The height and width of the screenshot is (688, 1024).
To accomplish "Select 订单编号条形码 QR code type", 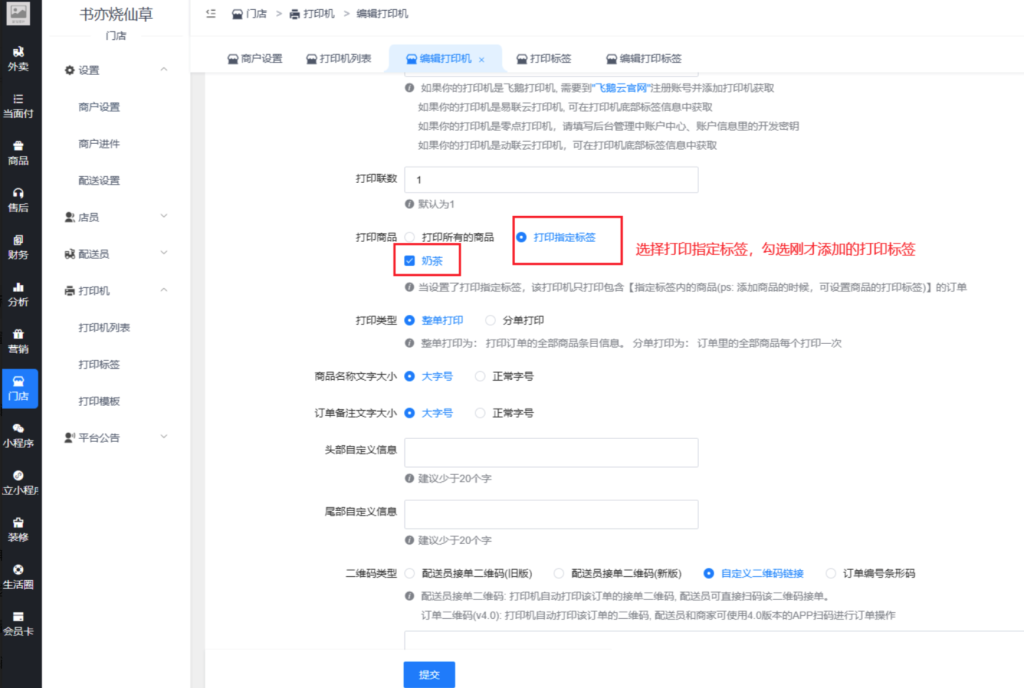I will [x=831, y=574].
